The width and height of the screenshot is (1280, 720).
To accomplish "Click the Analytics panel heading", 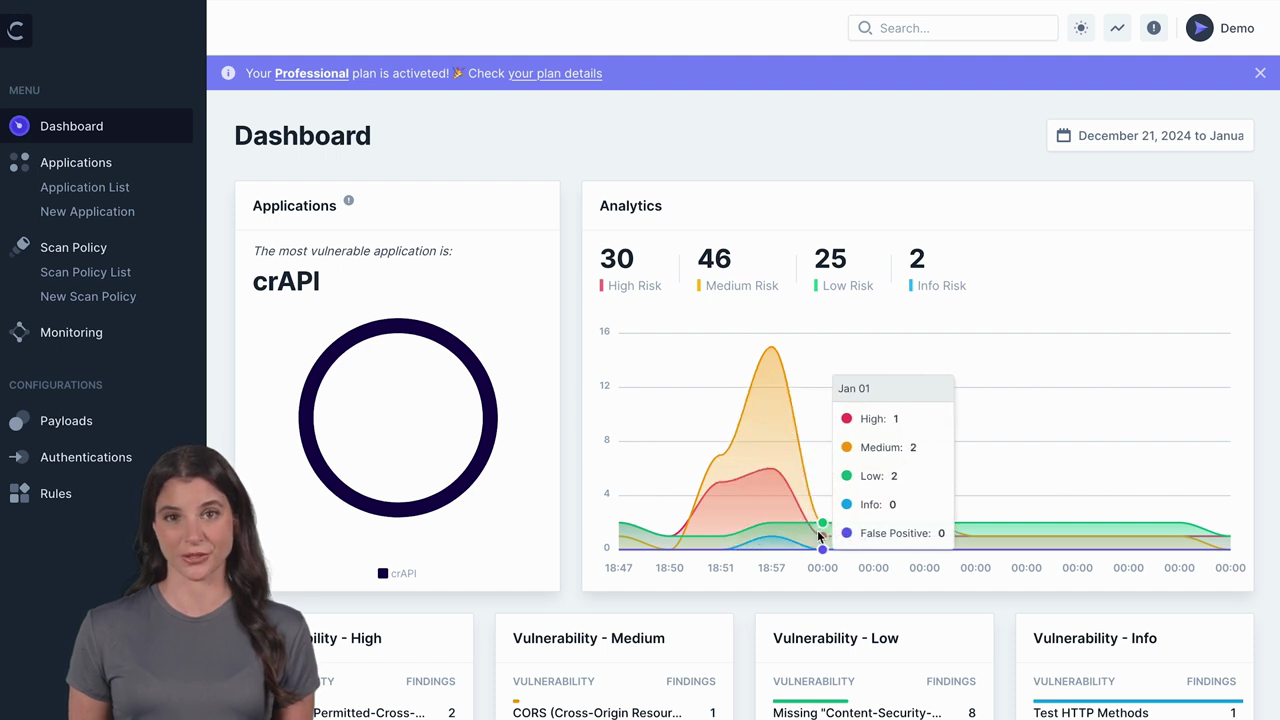I will [631, 206].
